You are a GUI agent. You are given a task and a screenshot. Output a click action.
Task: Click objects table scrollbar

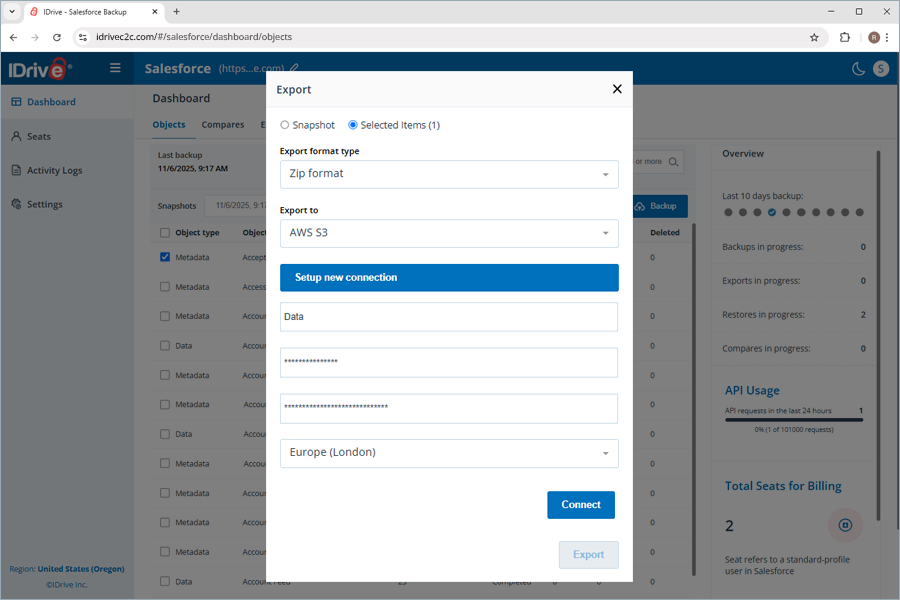click(x=694, y=399)
